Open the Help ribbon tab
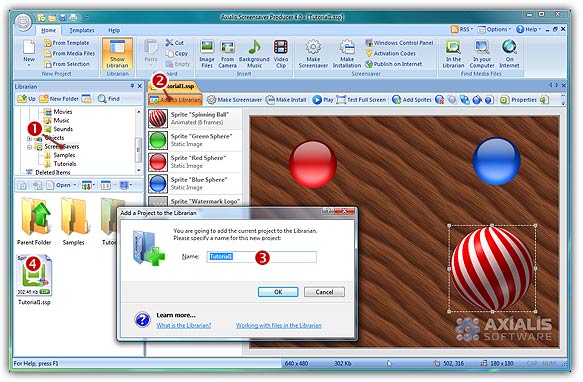This screenshot has height=382, width=583. pos(114,30)
